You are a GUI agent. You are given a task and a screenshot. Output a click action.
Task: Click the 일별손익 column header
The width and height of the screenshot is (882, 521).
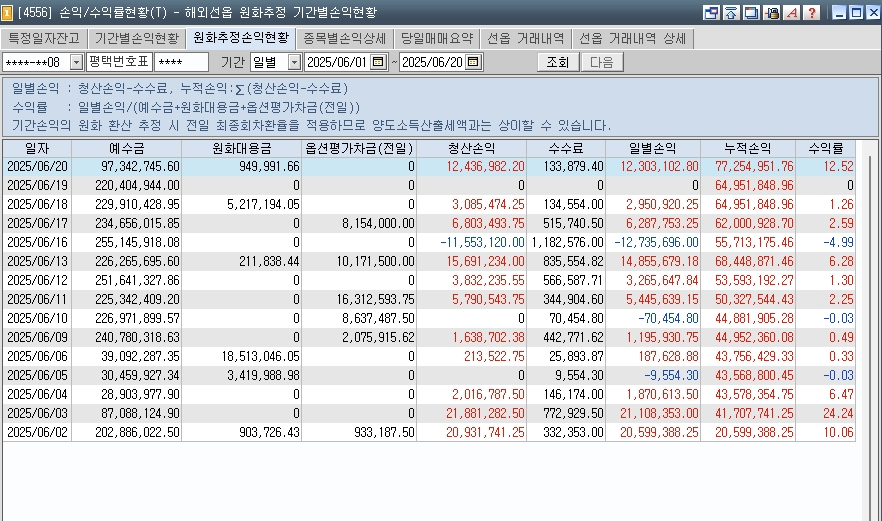pos(653,149)
